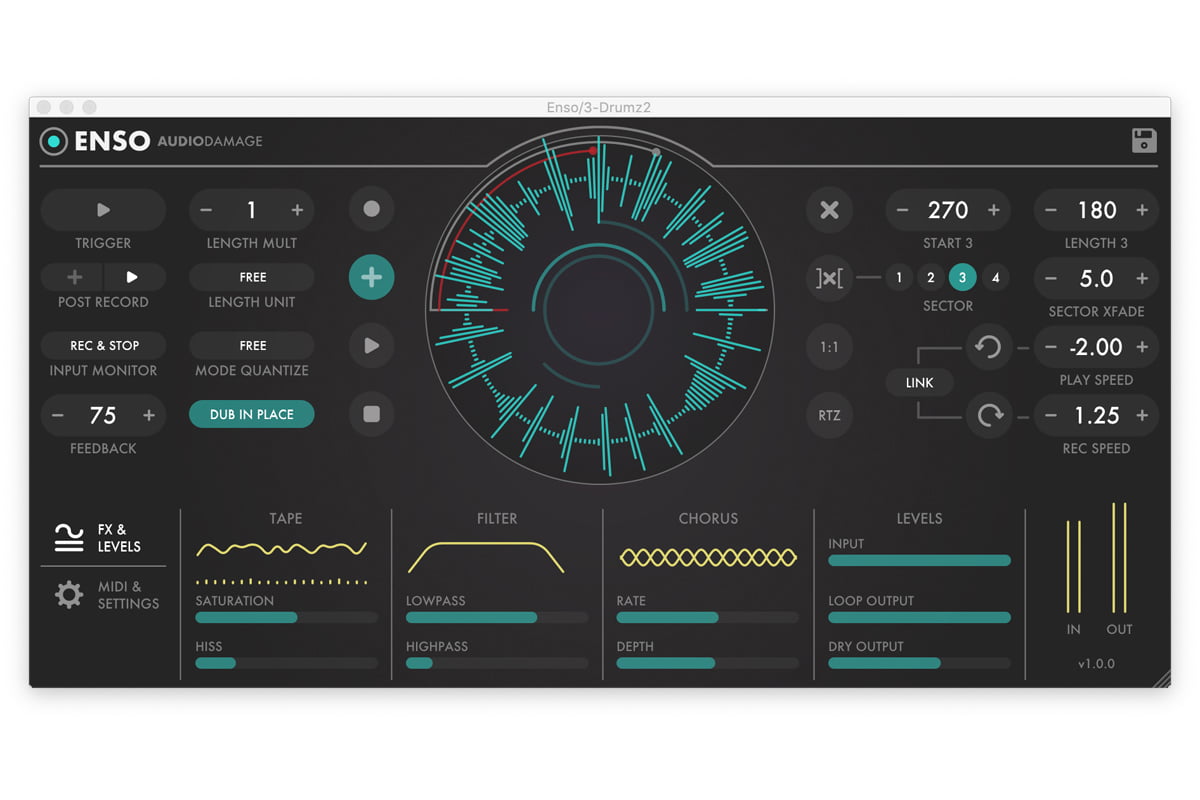Click the grey loop end marker dot
1200x800 pixels.
655,152
